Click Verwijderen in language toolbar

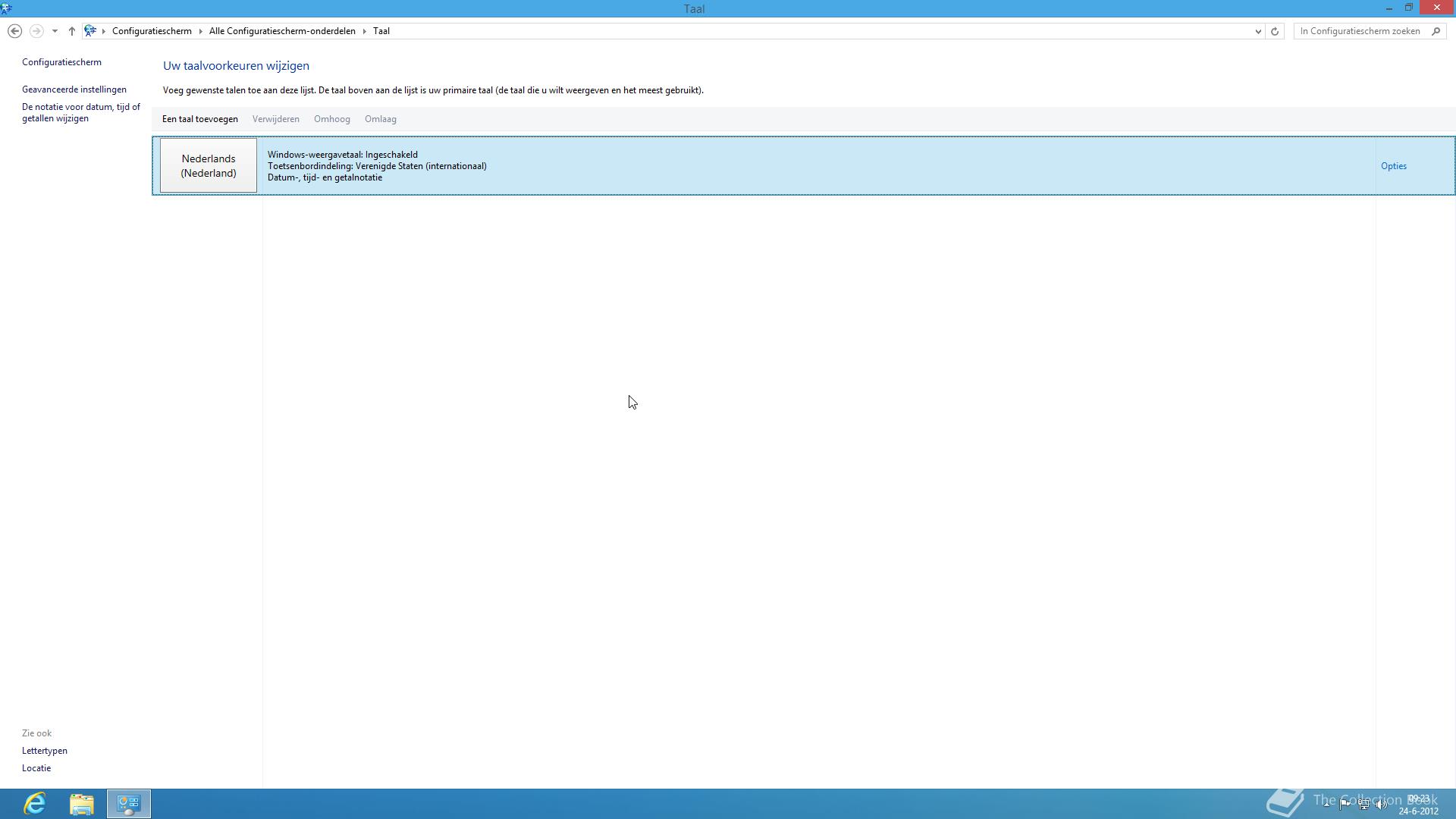click(275, 119)
